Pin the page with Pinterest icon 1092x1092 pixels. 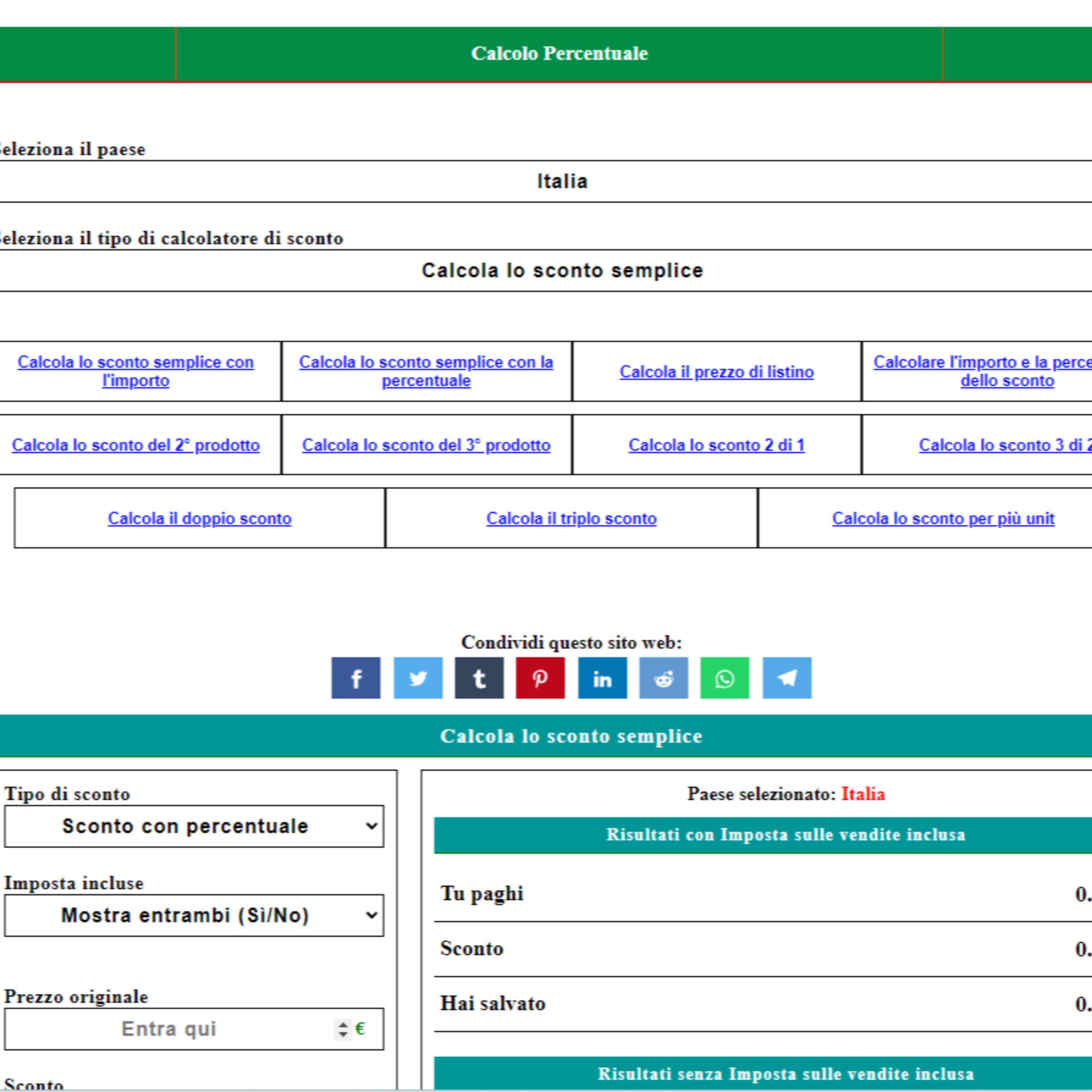tap(540, 678)
